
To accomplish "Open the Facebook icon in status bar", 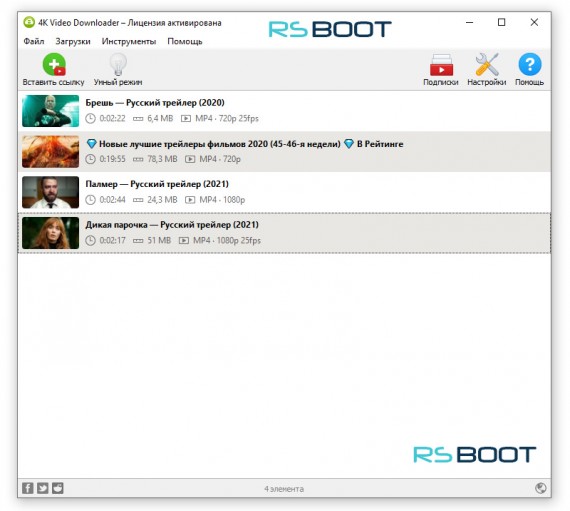I will click(x=28, y=488).
